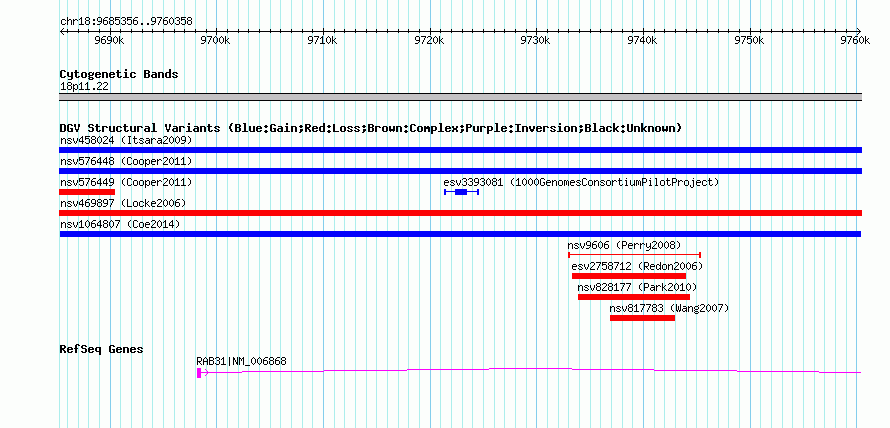The height and width of the screenshot is (428, 890).
Task: Open the nsv576448 (Cooper2011) label
Action: (126, 161)
